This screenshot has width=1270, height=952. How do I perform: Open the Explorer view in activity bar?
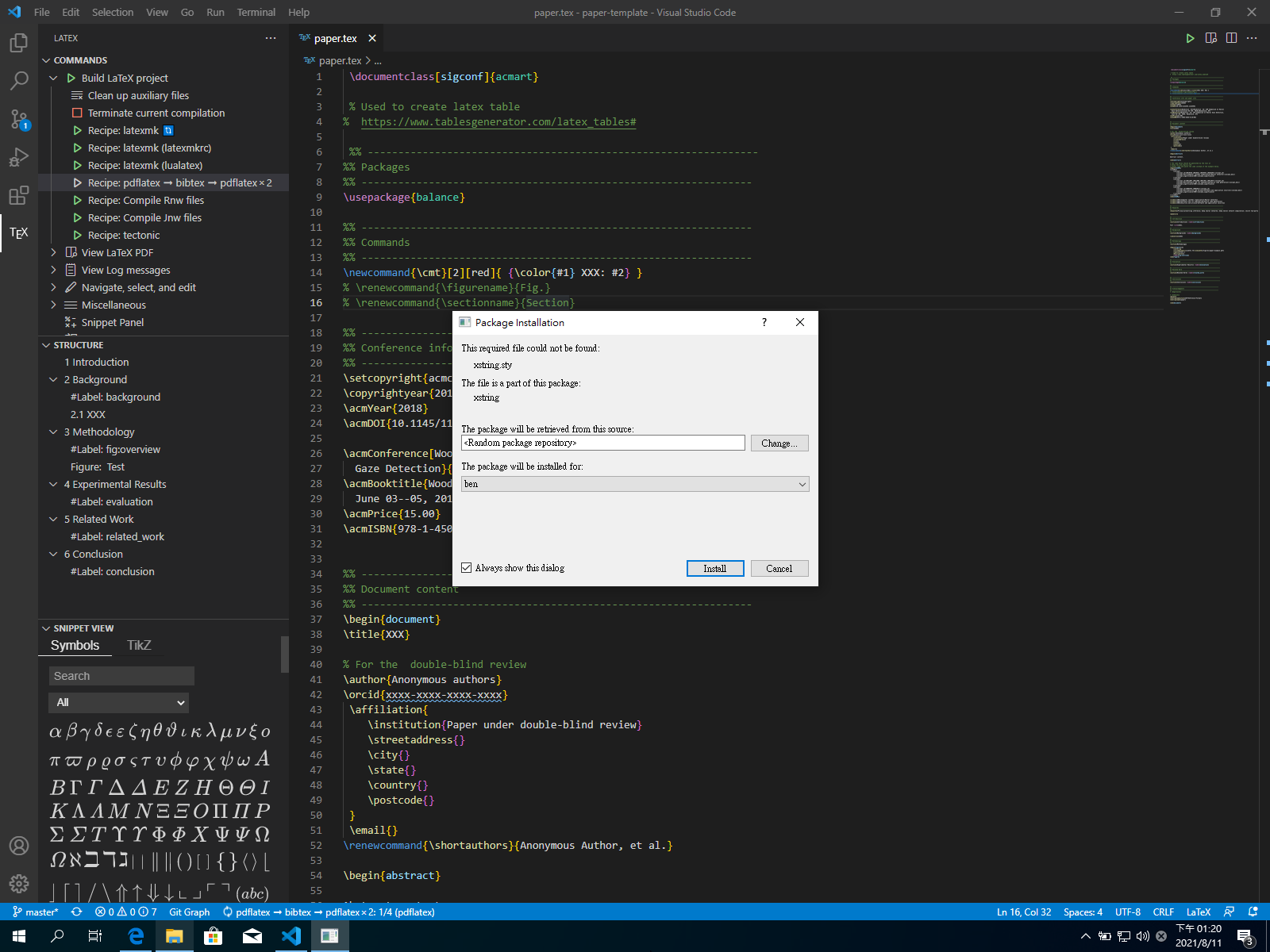point(19,43)
